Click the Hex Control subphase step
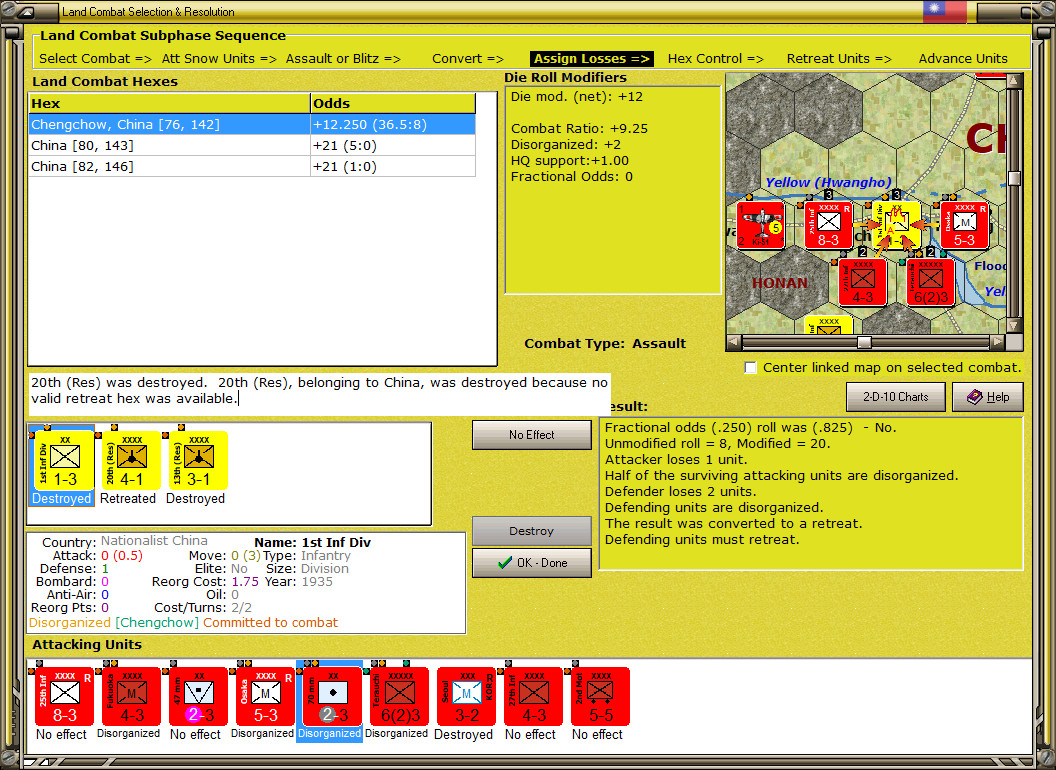The height and width of the screenshot is (770, 1056). click(x=715, y=59)
